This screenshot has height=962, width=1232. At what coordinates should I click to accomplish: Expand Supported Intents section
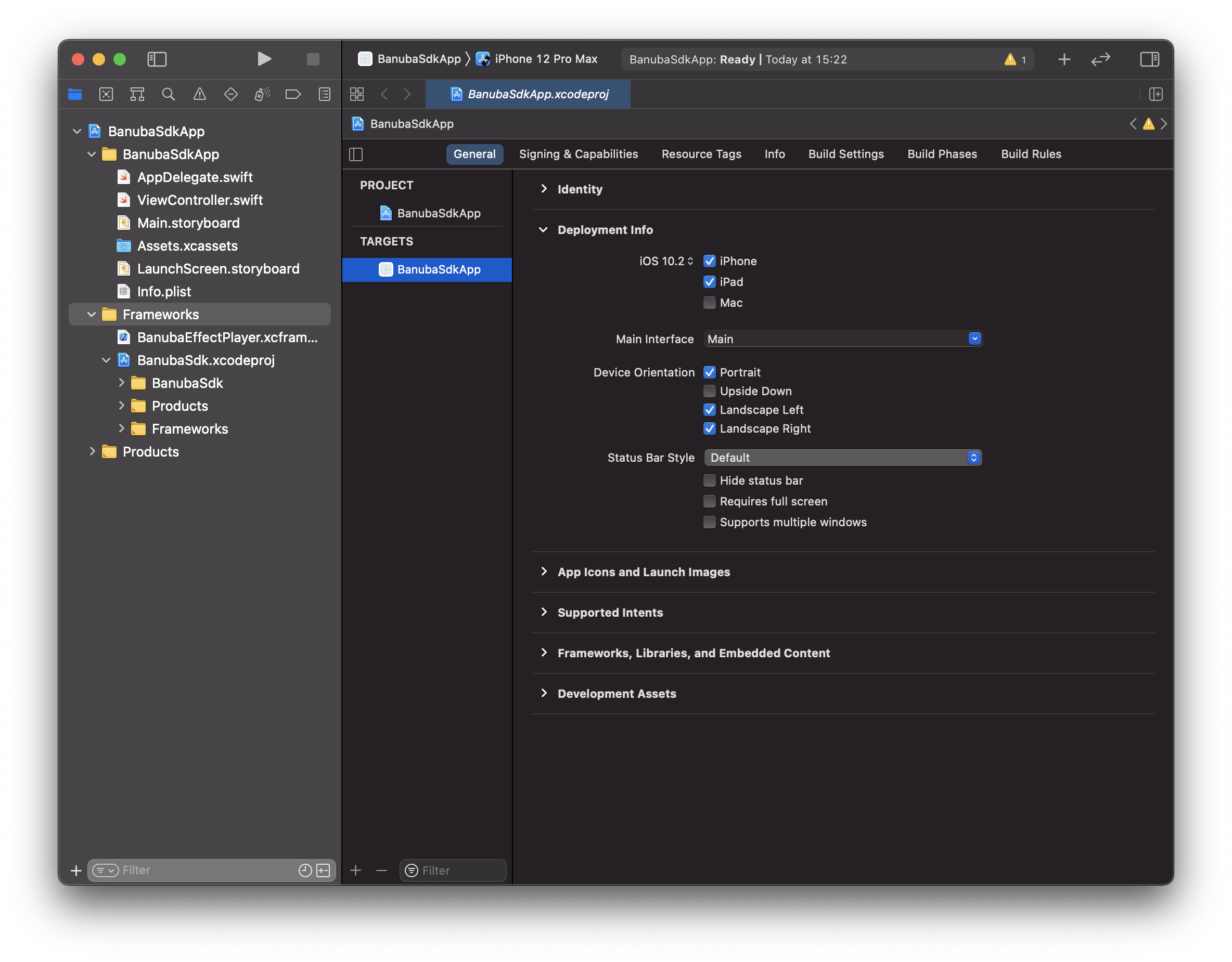[544, 612]
